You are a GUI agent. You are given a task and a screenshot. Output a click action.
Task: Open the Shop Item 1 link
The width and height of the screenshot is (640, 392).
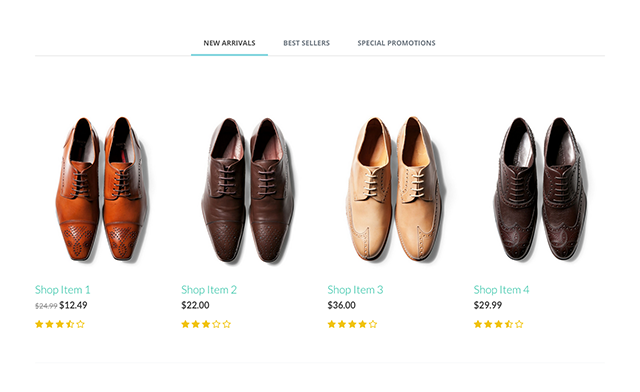click(62, 290)
